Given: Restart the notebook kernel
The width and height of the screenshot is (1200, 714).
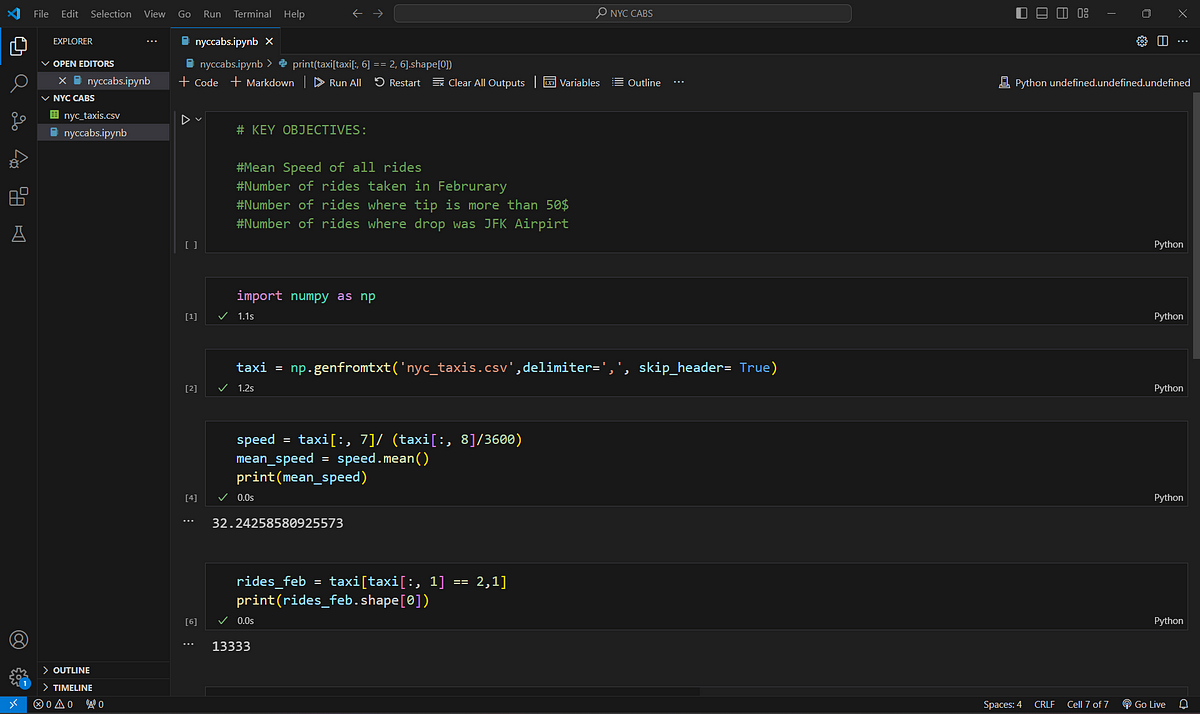Looking at the screenshot, I should point(397,82).
